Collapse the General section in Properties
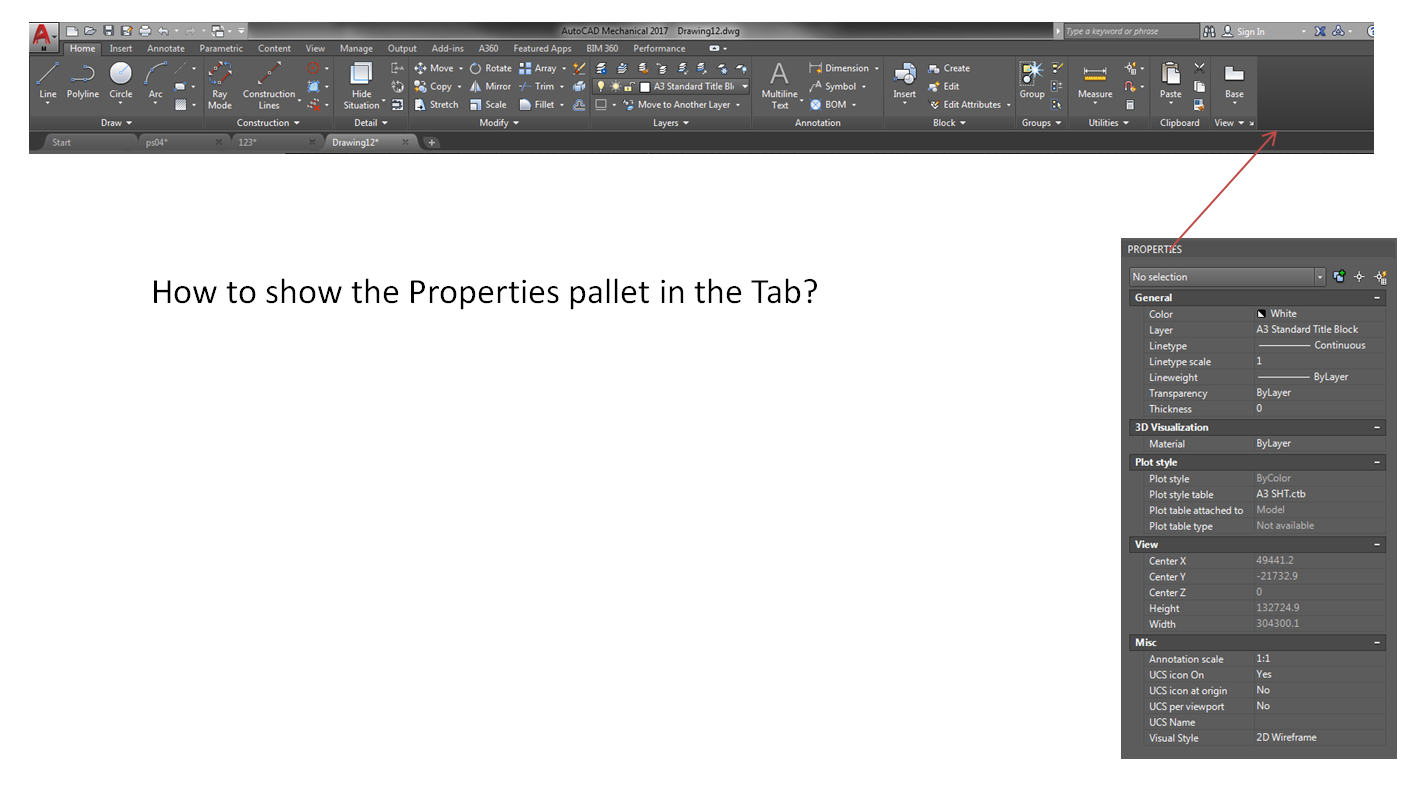1407x785 pixels. [1377, 297]
